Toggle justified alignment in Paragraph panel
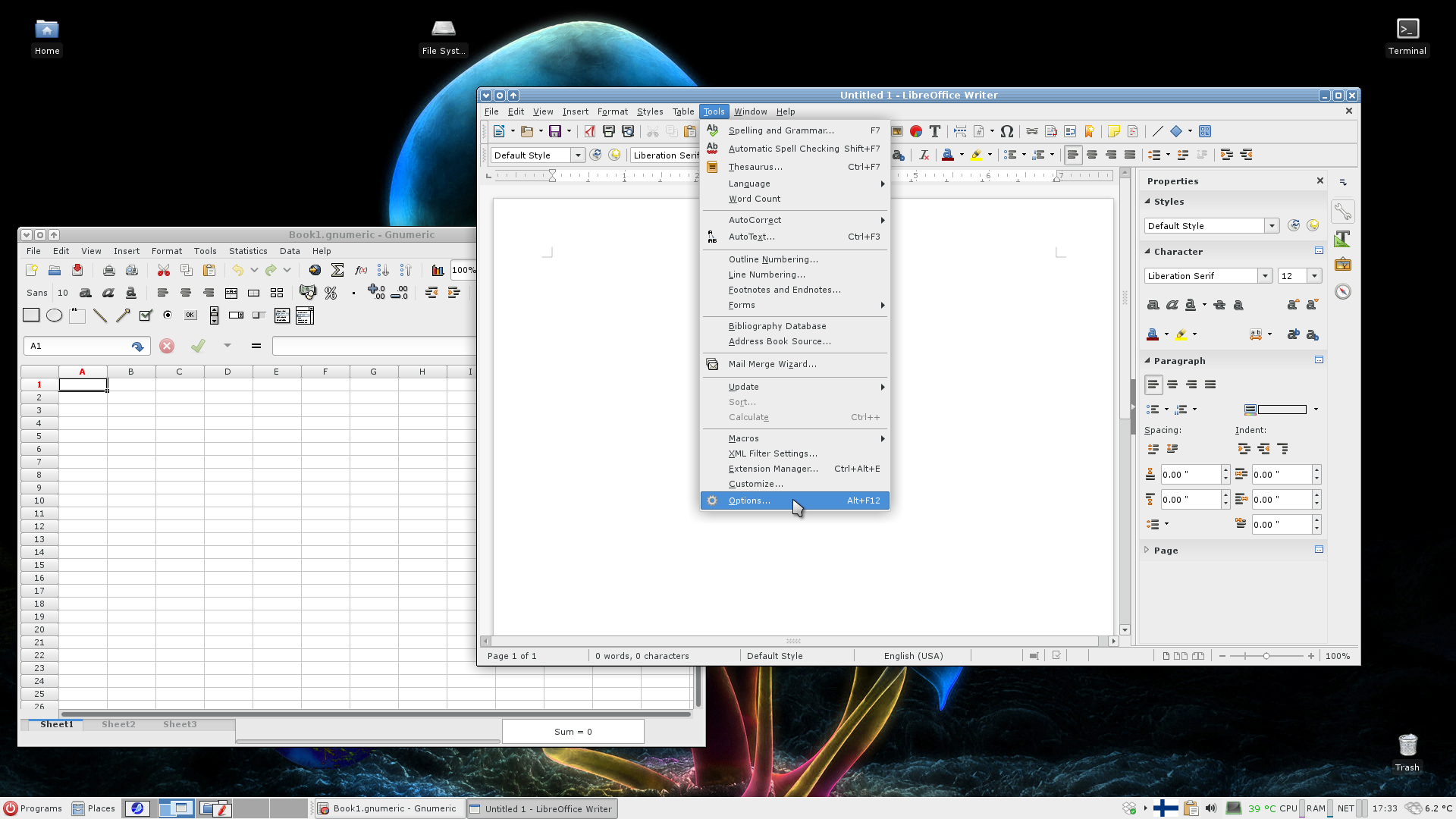This screenshot has height=819, width=1456. [x=1210, y=384]
